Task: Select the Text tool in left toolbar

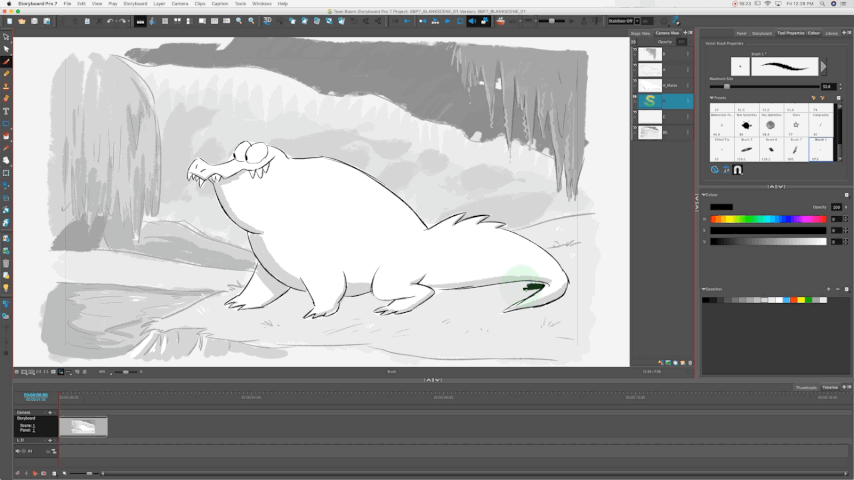Action: [x=6, y=110]
